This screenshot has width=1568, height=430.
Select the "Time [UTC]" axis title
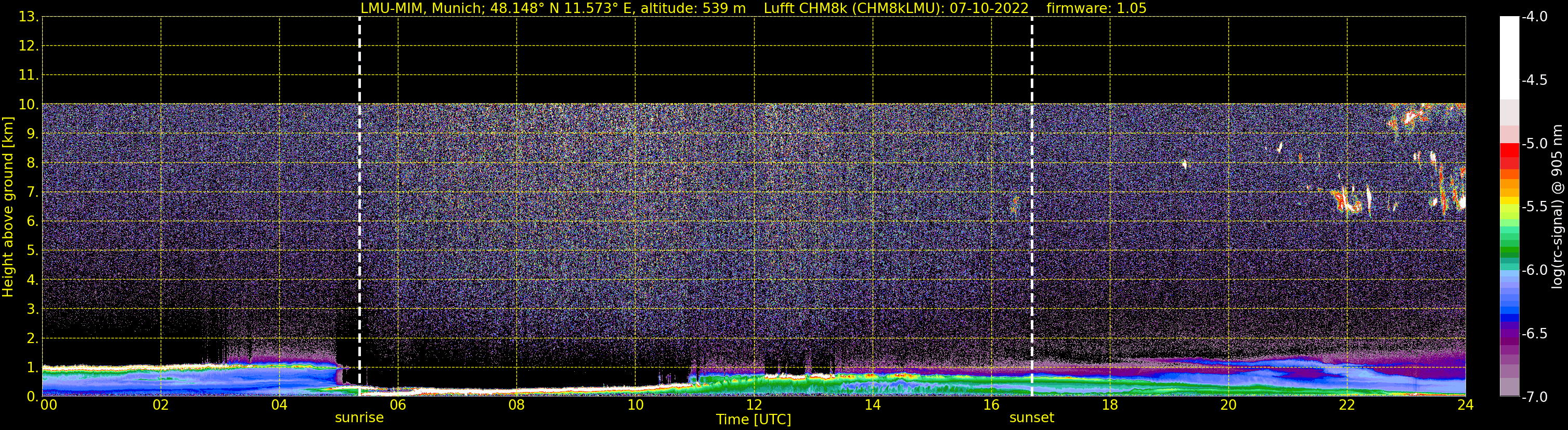point(754,420)
